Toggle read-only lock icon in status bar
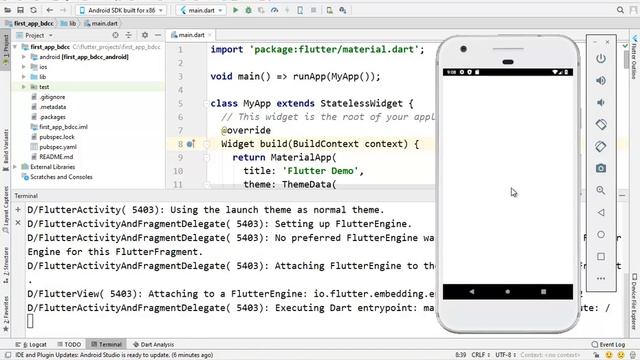This screenshot has height=360, width=640. 596,355
